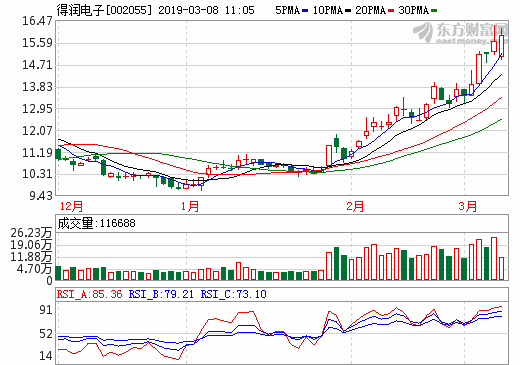
Task: Click the green 30PMA color swatch
Action: pyautogui.click(x=434, y=11)
